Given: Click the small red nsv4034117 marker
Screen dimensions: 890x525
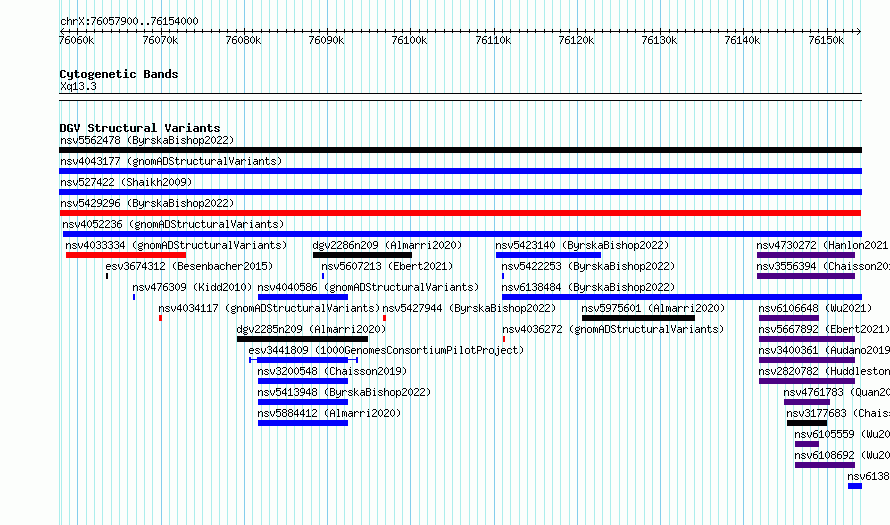Looking at the screenshot, I should (x=161, y=318).
